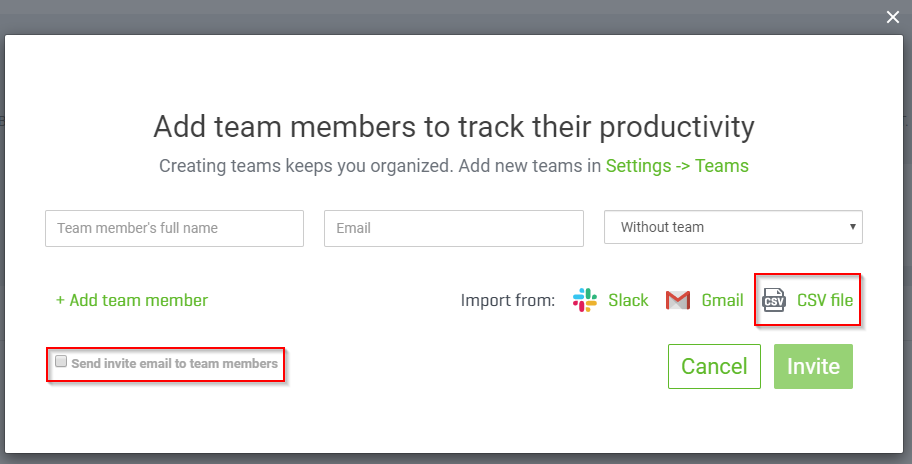Click the Slack logo icon
Screen dimensions: 912x464
click(585, 300)
